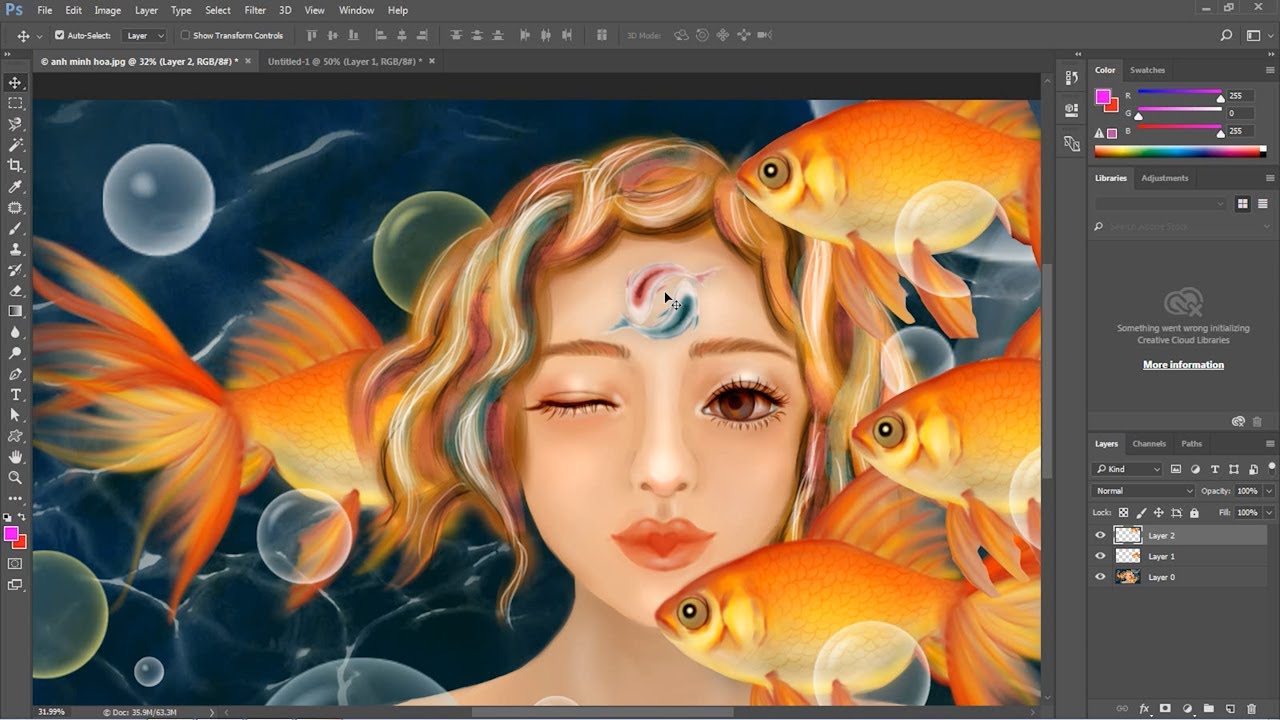Enable Show Transform Controls checkbox
This screenshot has width=1280, height=720.
185,35
